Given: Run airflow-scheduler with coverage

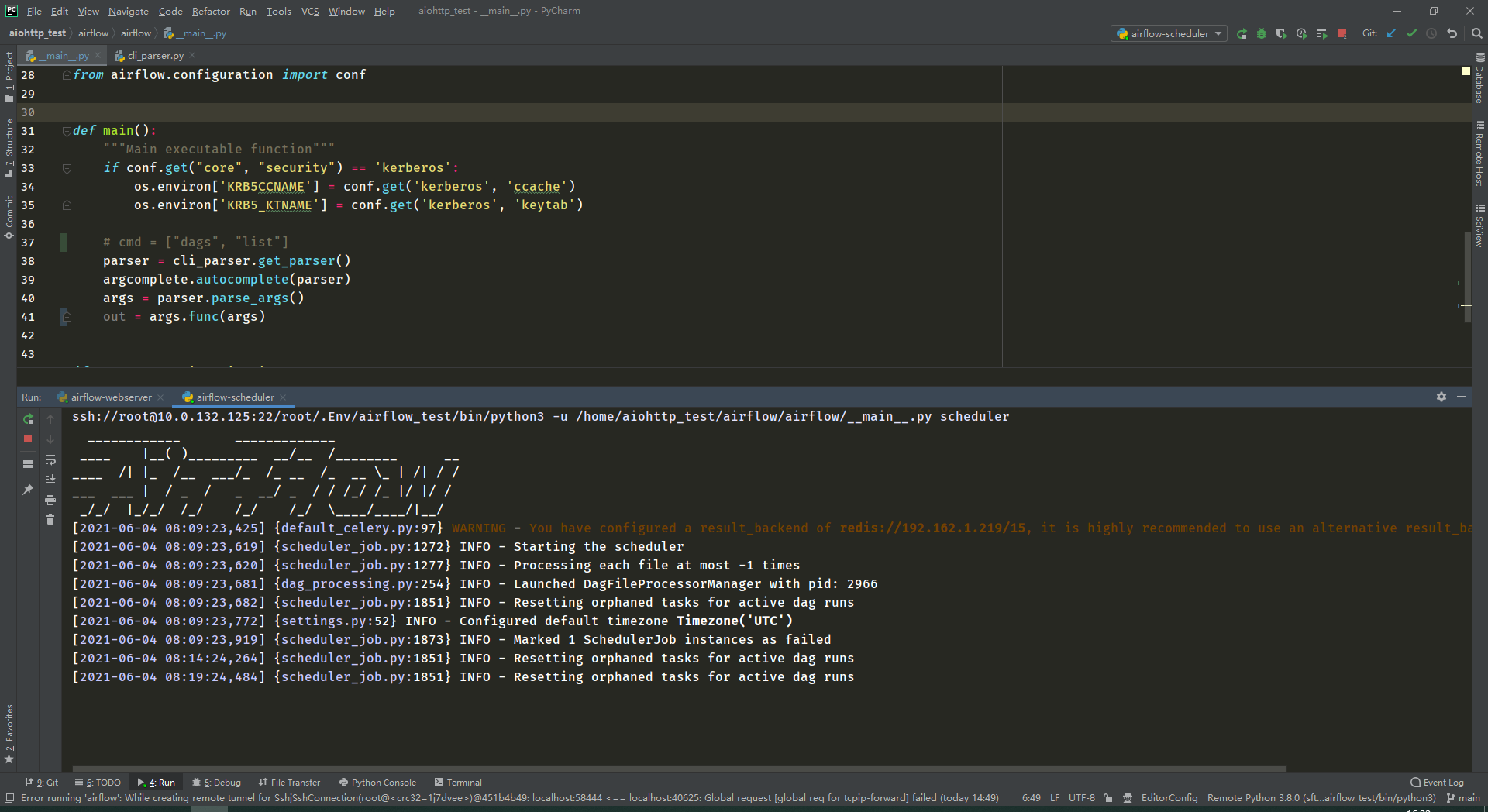Looking at the screenshot, I should coord(1282,33).
